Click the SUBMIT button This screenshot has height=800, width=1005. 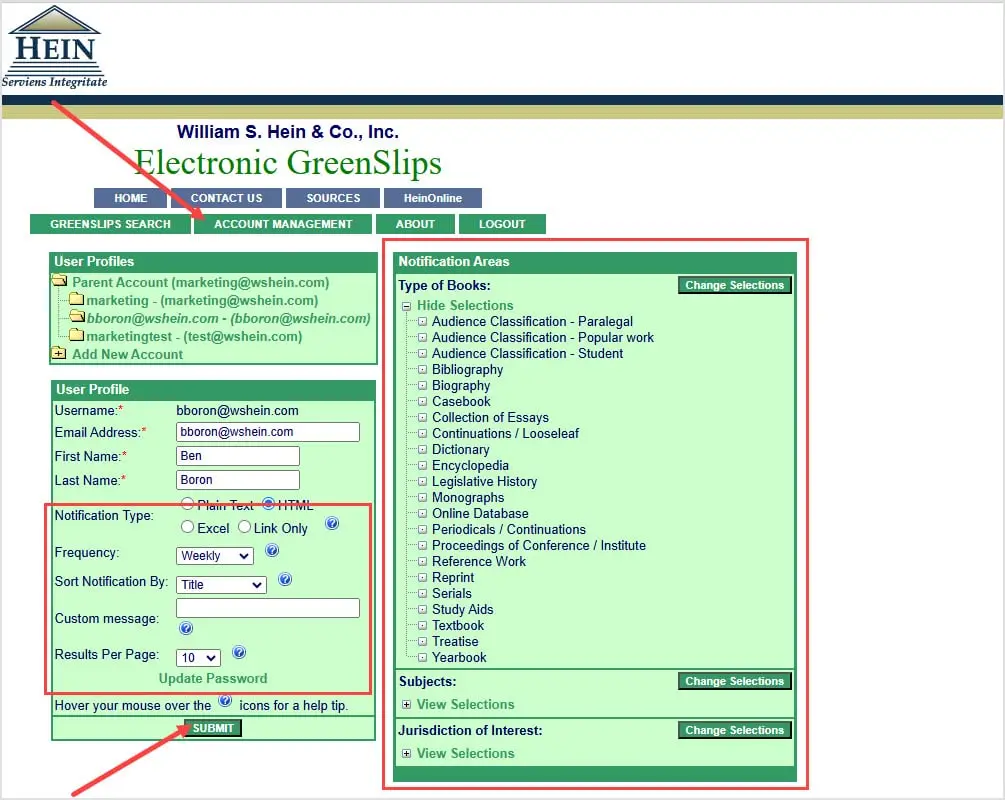point(211,728)
